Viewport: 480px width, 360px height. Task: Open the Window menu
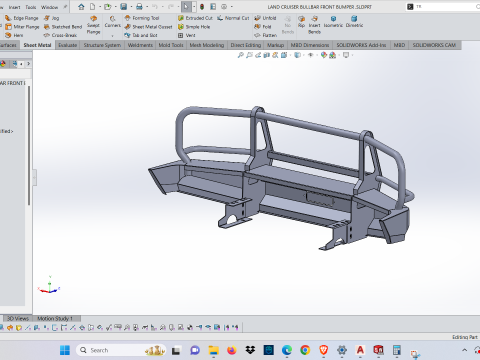tap(49, 7)
